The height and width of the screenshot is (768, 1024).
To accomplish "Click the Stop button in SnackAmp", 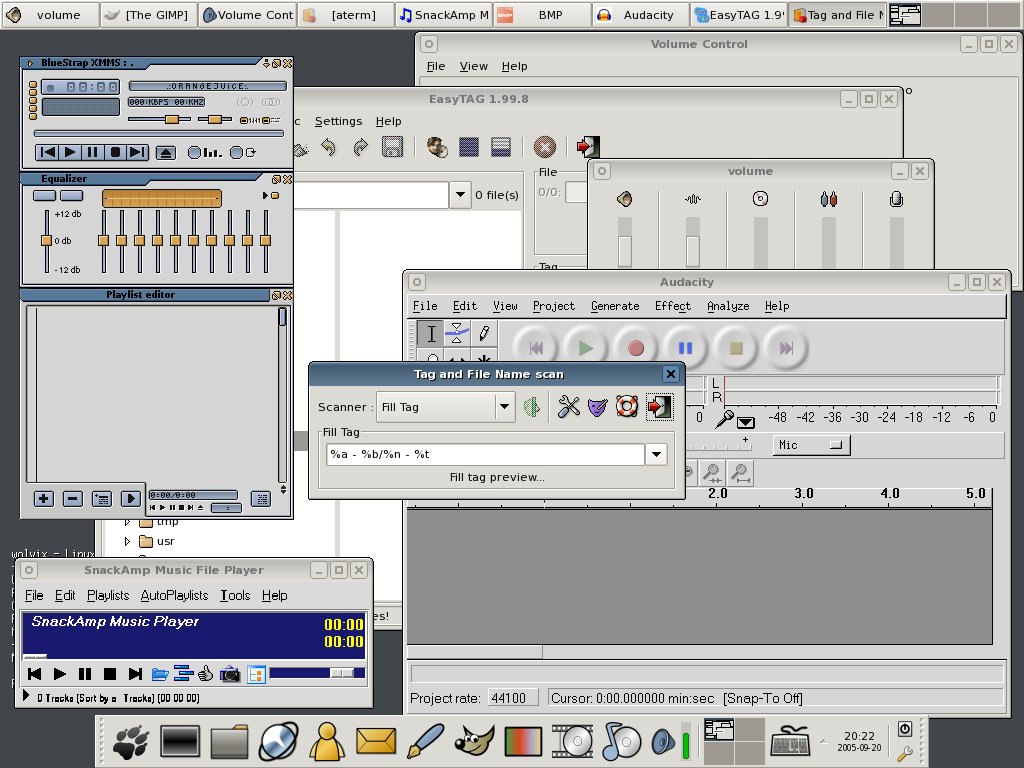I will pyautogui.click(x=110, y=674).
